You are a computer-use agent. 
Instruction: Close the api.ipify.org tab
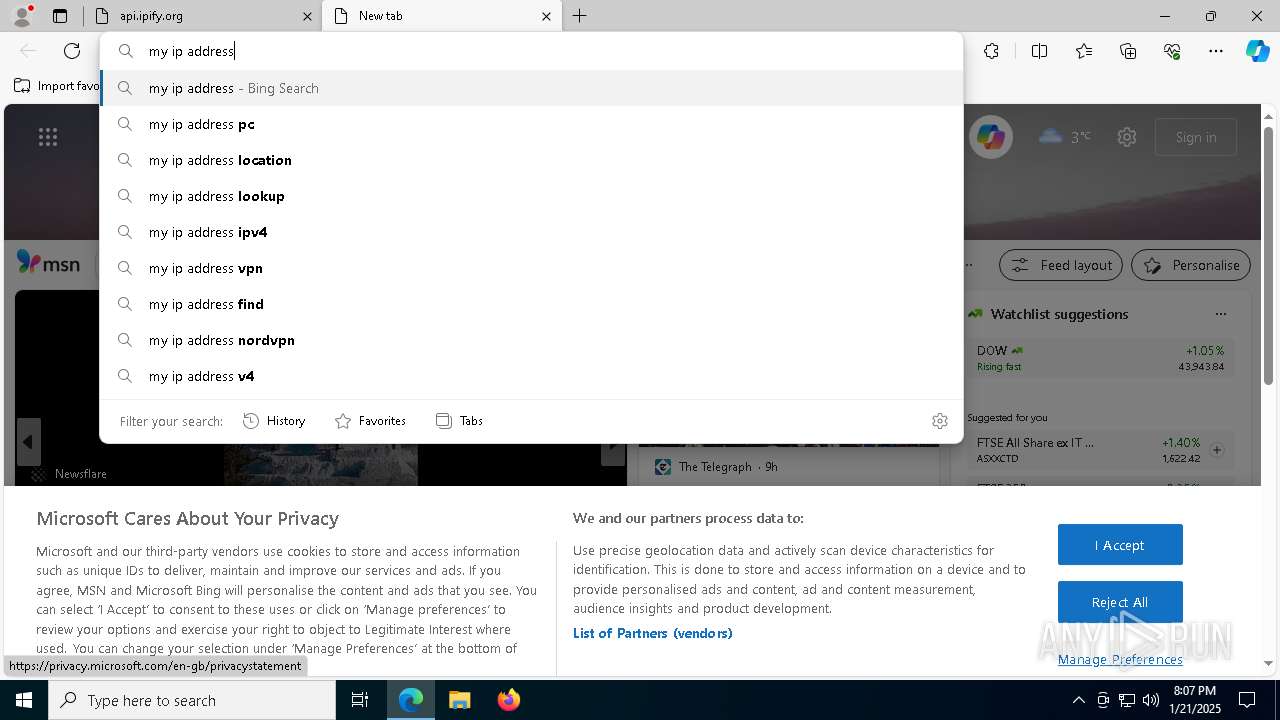(307, 16)
